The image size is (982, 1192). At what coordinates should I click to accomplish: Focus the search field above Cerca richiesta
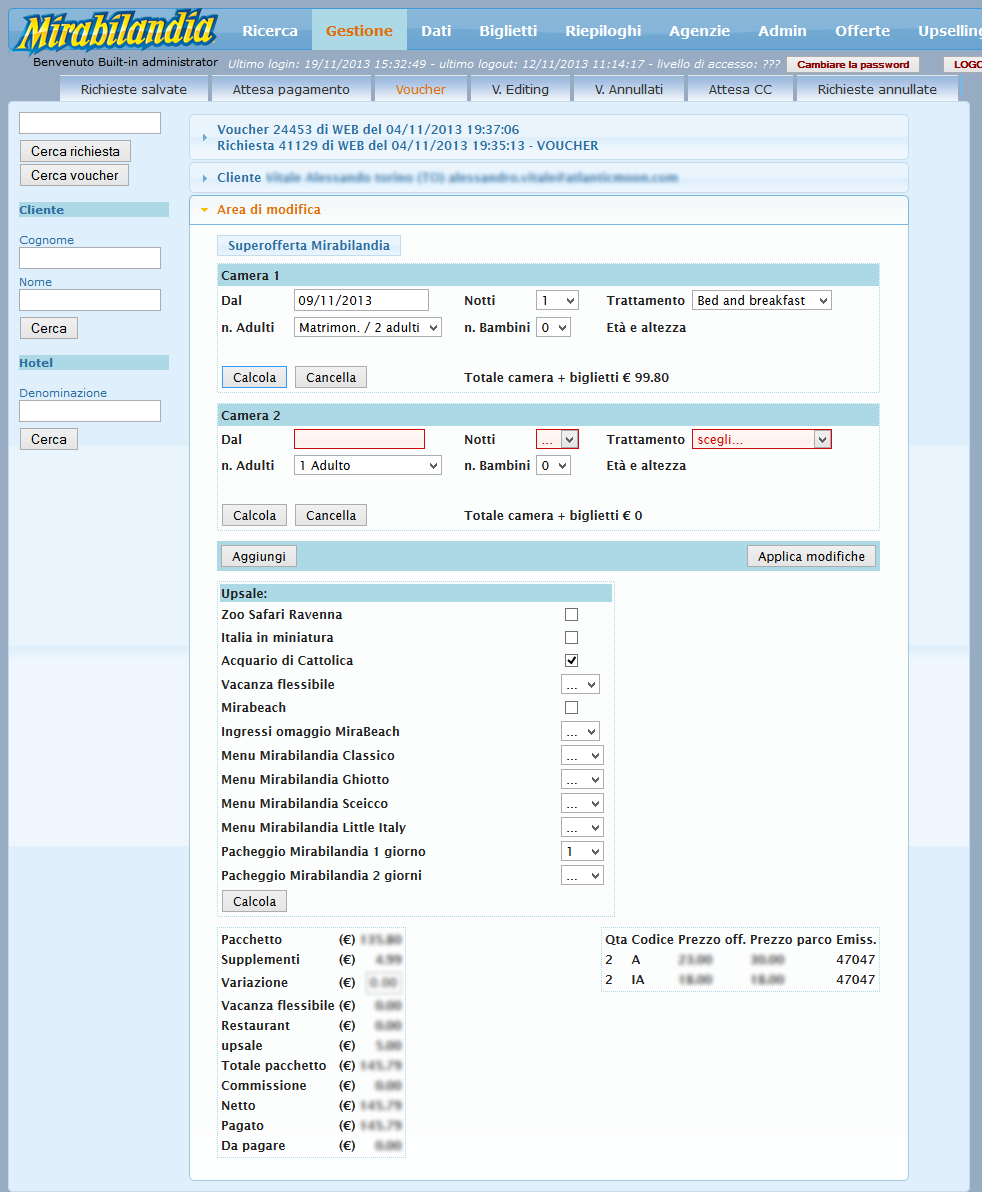[90, 122]
